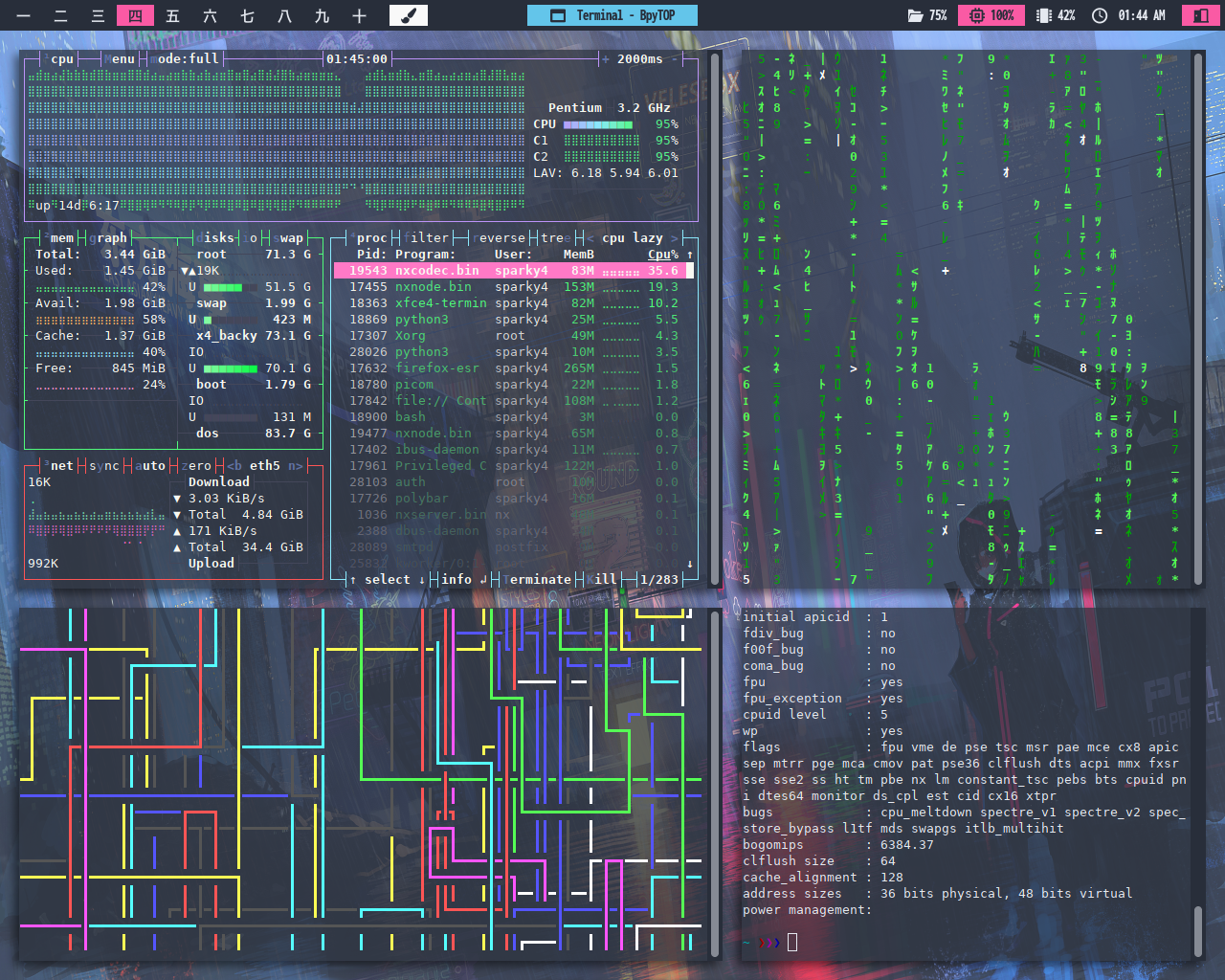
Task: Change the bpytop view mode from full
Action: (188, 58)
